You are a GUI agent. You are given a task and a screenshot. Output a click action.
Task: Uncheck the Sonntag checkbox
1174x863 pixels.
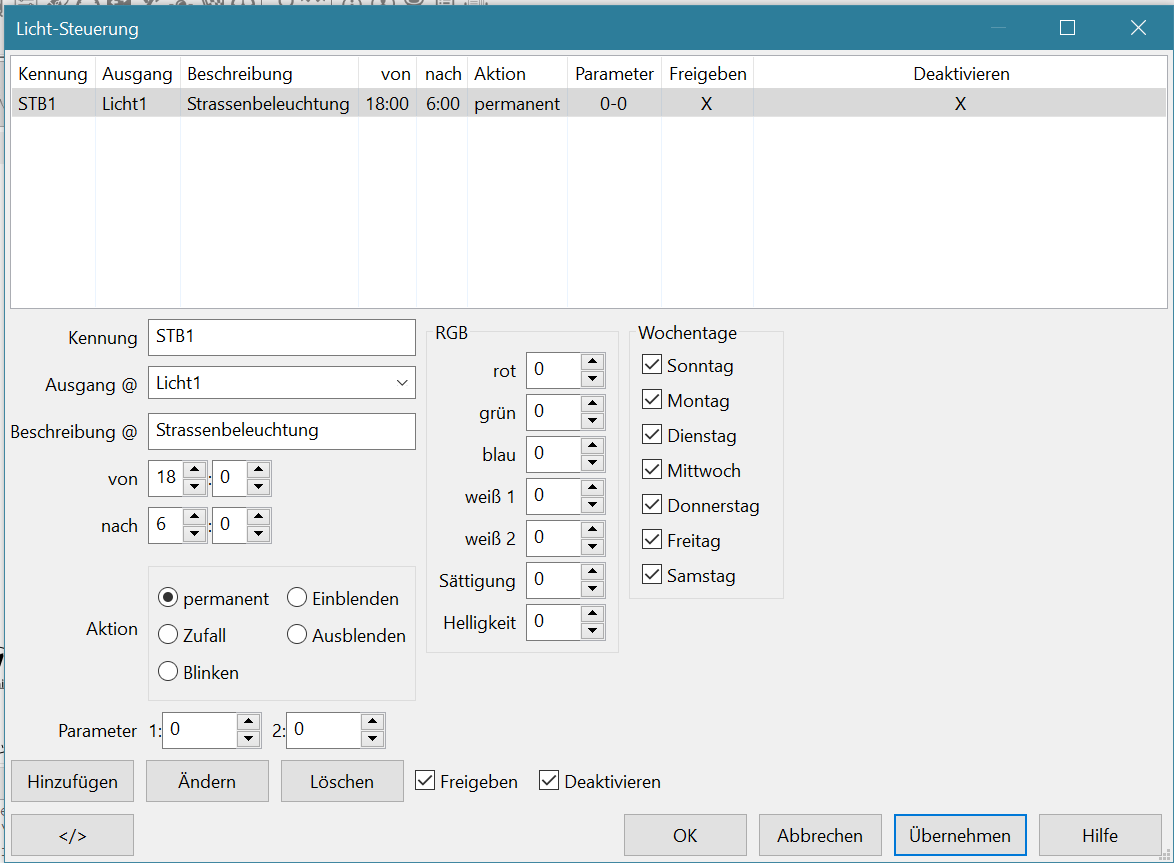[652, 366]
